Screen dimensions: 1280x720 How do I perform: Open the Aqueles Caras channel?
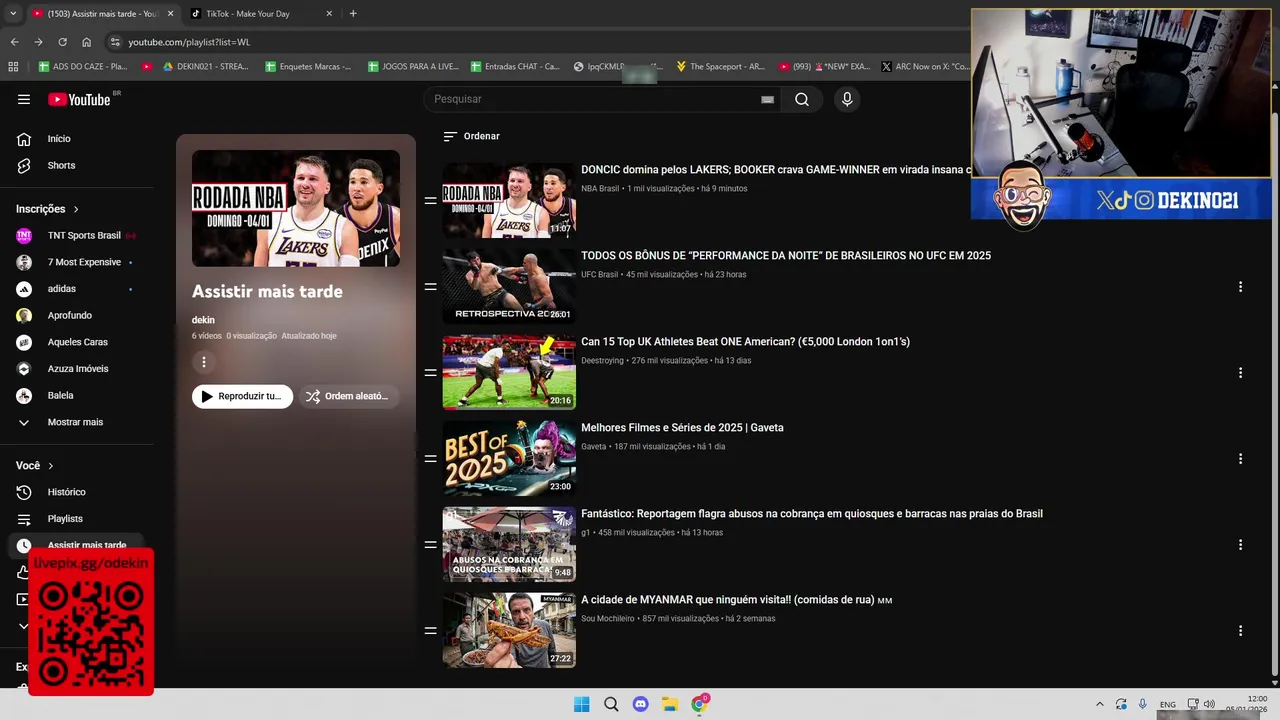77,342
